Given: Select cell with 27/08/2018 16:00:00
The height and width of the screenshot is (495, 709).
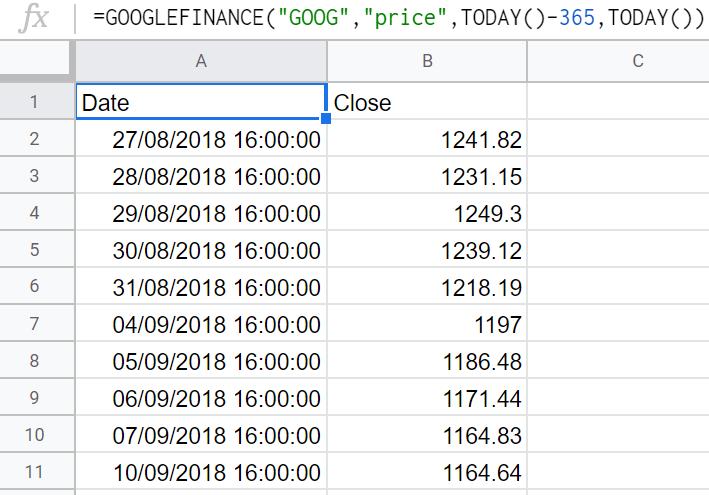Looking at the screenshot, I should pyautogui.click(x=201, y=139).
